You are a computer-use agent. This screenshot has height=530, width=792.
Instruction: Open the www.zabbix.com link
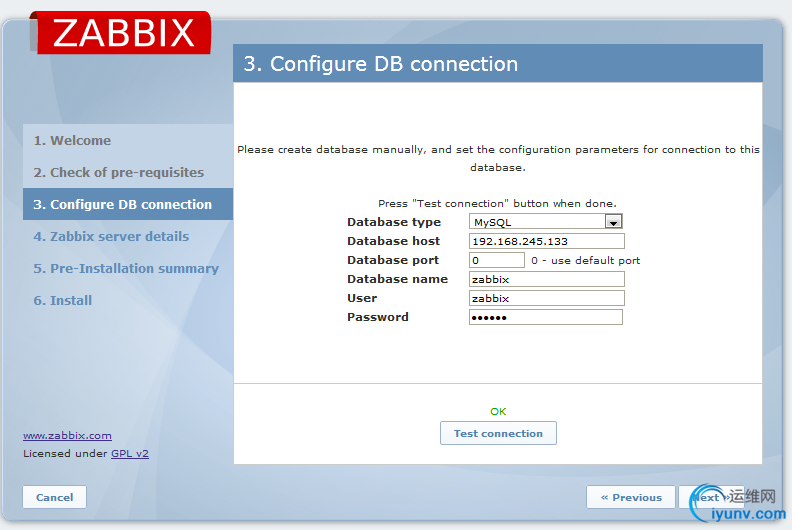pyautogui.click(x=67, y=436)
